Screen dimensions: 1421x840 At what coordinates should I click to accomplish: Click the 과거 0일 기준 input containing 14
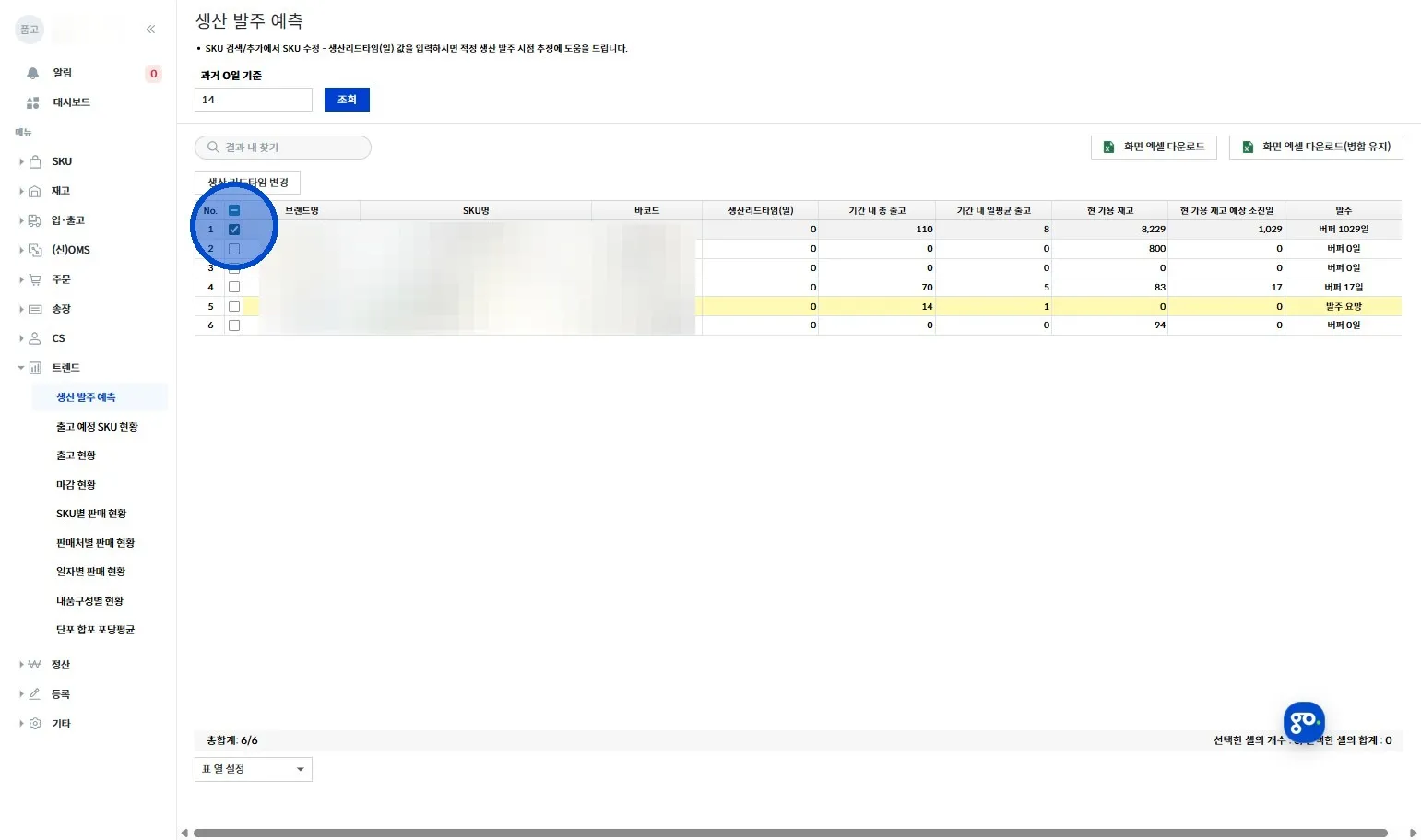click(254, 100)
